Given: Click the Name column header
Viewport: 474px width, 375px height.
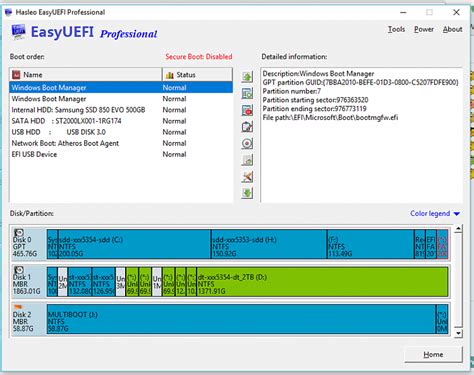Looking at the screenshot, I should pos(86,75).
